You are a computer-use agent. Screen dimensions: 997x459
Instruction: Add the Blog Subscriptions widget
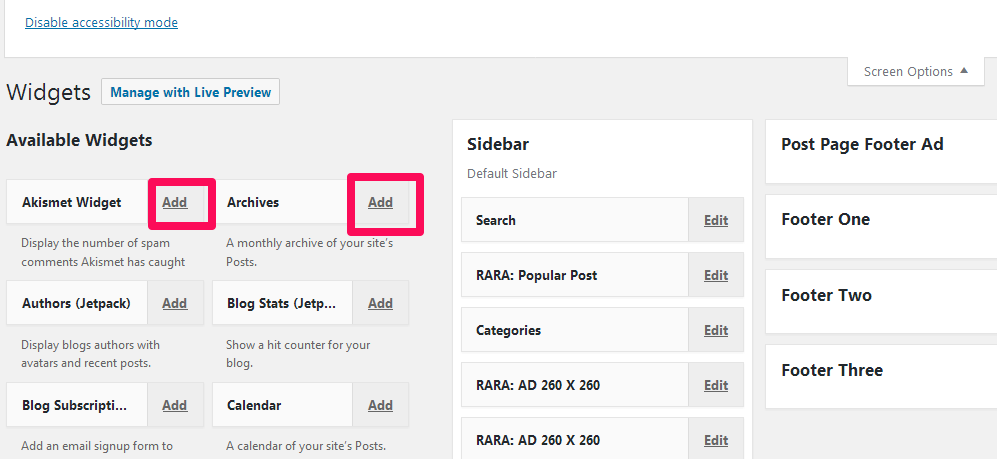pyautogui.click(x=175, y=405)
